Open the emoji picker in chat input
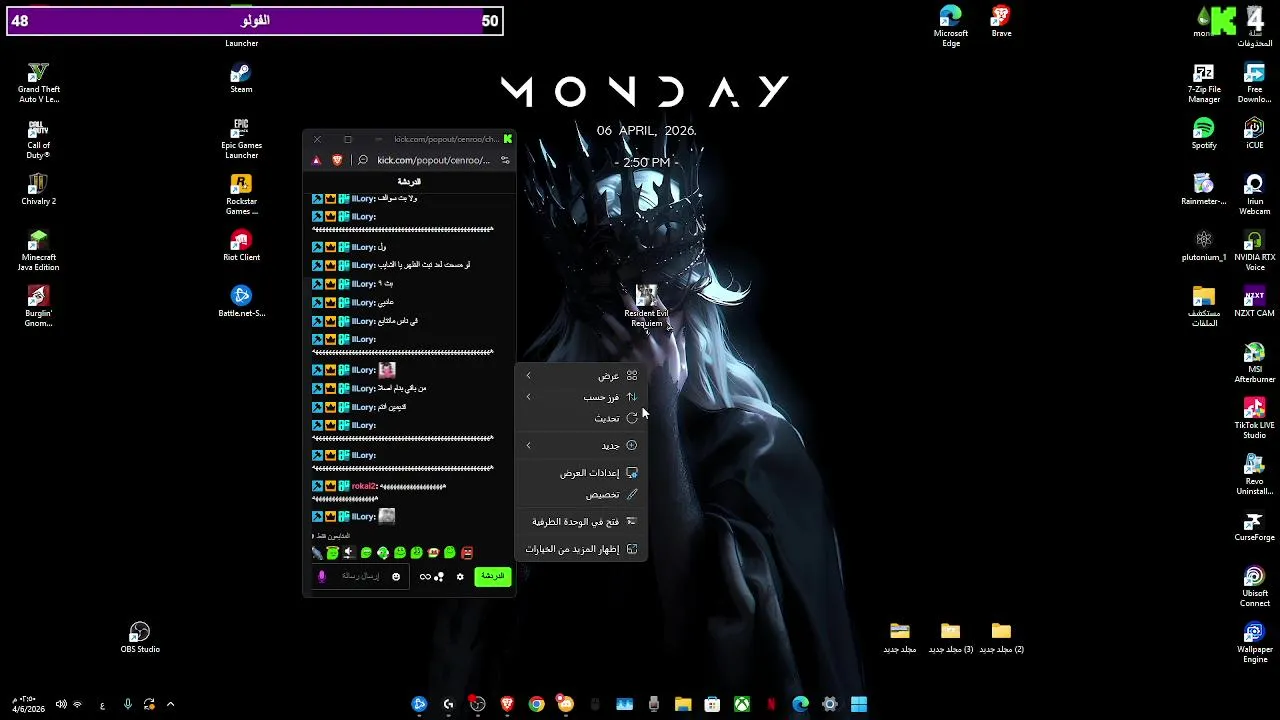Screen dimensions: 1280x720 (396, 577)
